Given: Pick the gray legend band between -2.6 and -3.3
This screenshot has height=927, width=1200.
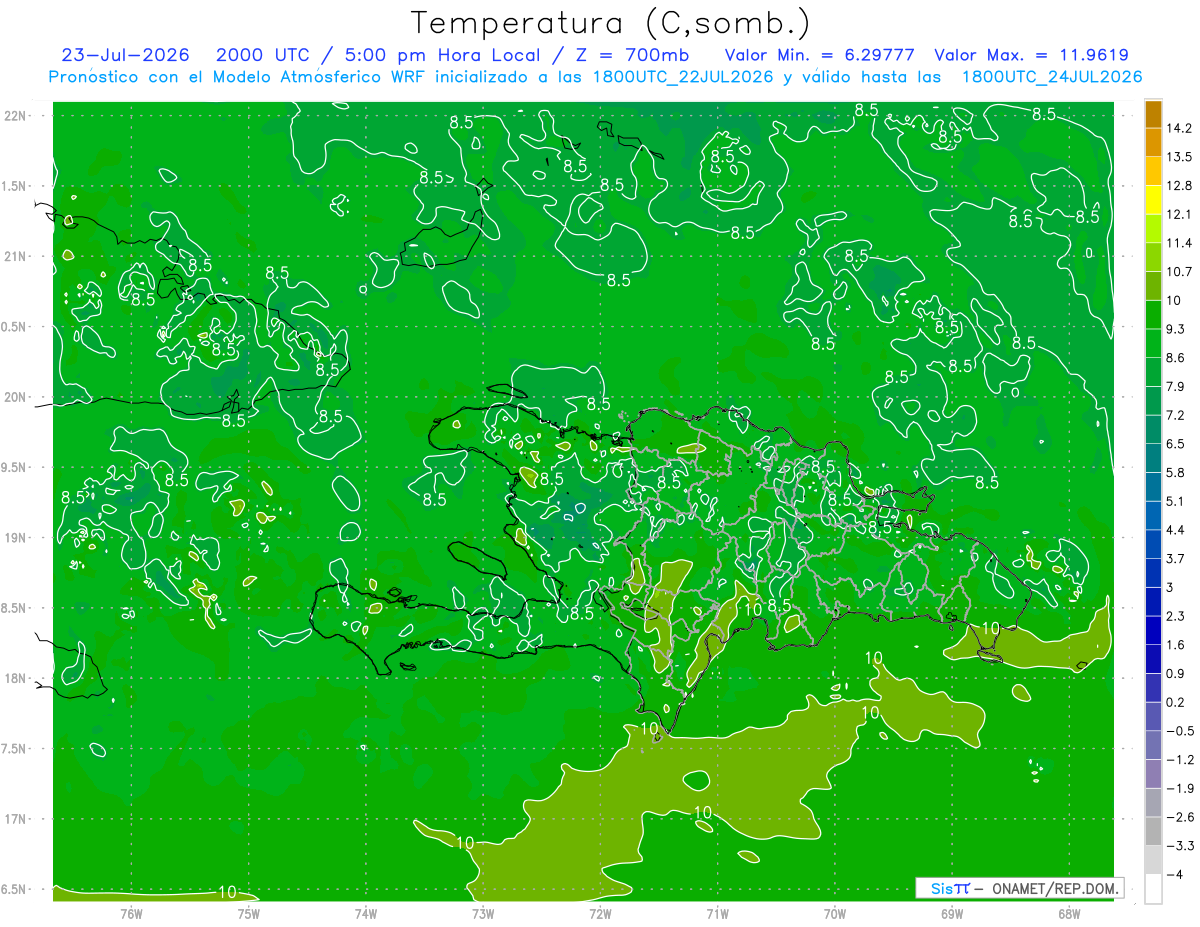Looking at the screenshot, I should point(1153,831).
